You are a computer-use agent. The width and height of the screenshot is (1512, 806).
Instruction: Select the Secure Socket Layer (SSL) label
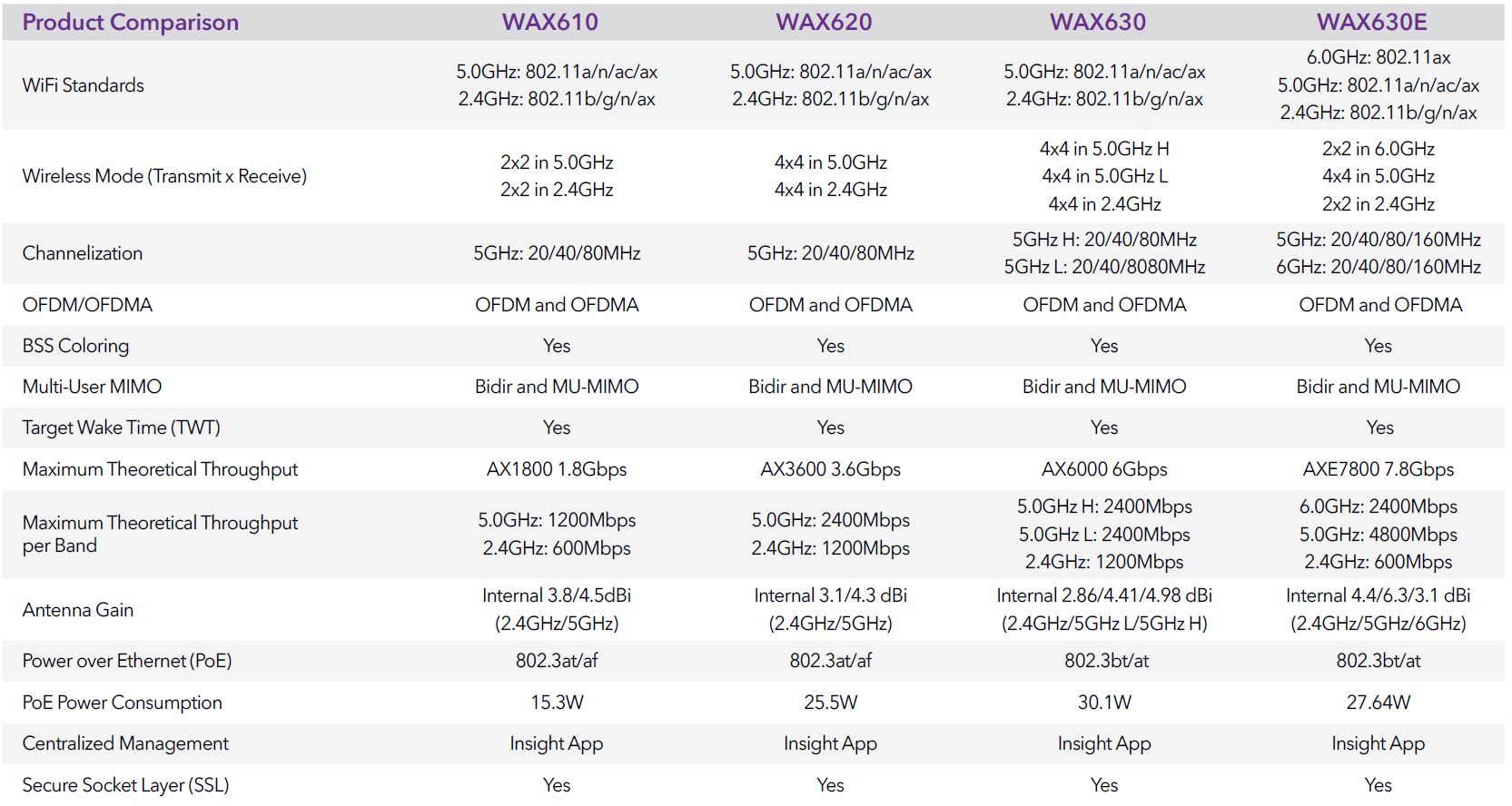point(125,785)
